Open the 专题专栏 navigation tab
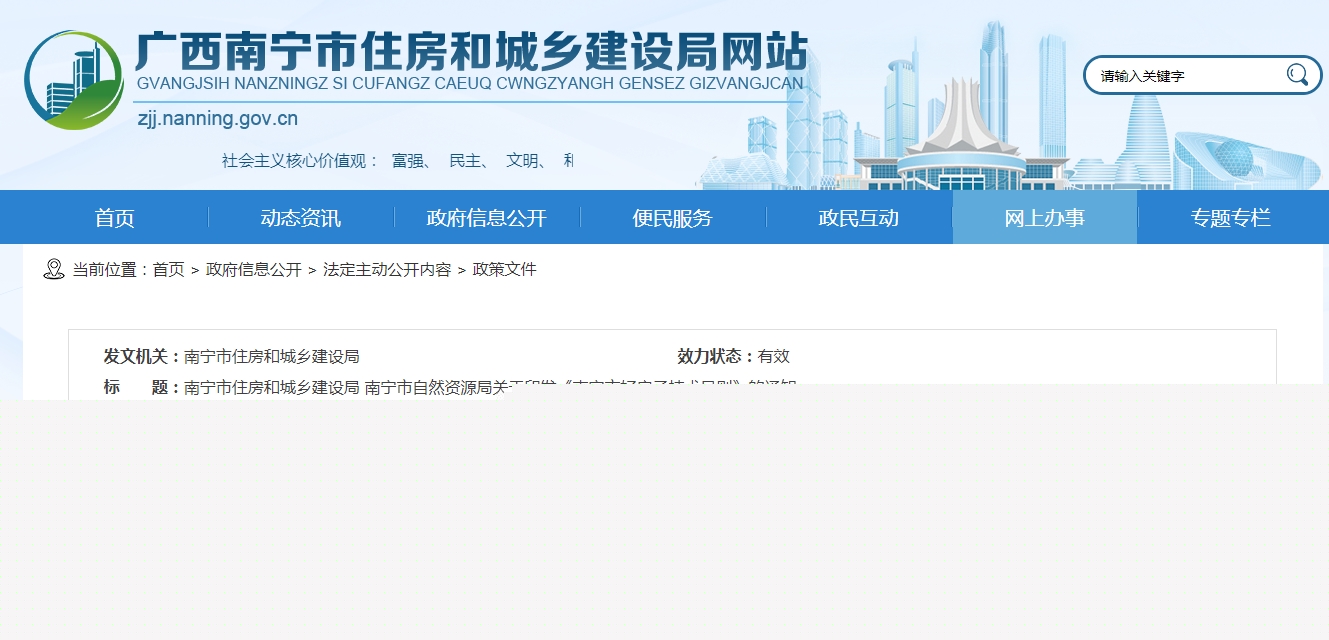 pos(1231,218)
